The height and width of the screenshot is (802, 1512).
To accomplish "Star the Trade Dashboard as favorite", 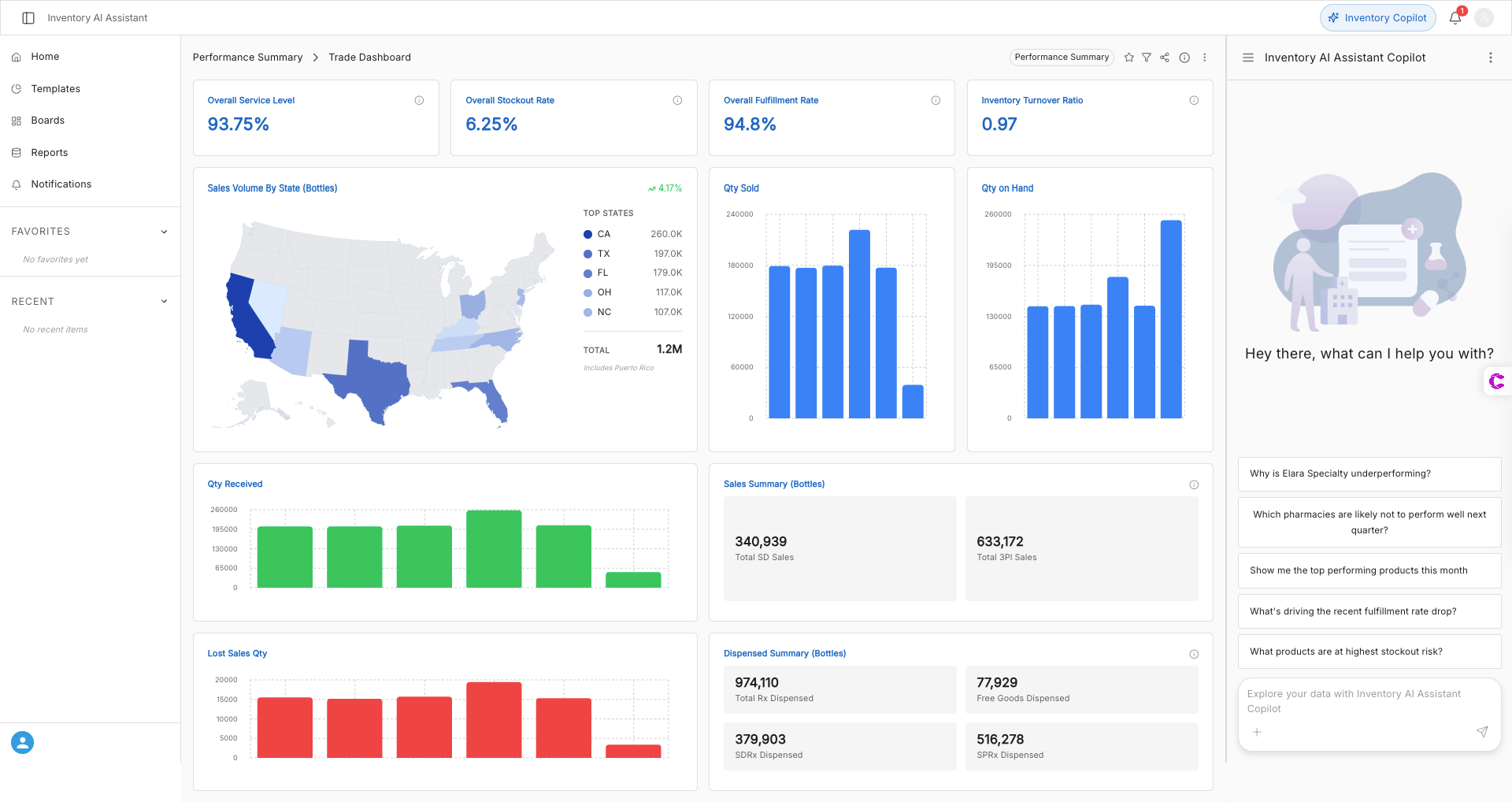I will [1129, 57].
